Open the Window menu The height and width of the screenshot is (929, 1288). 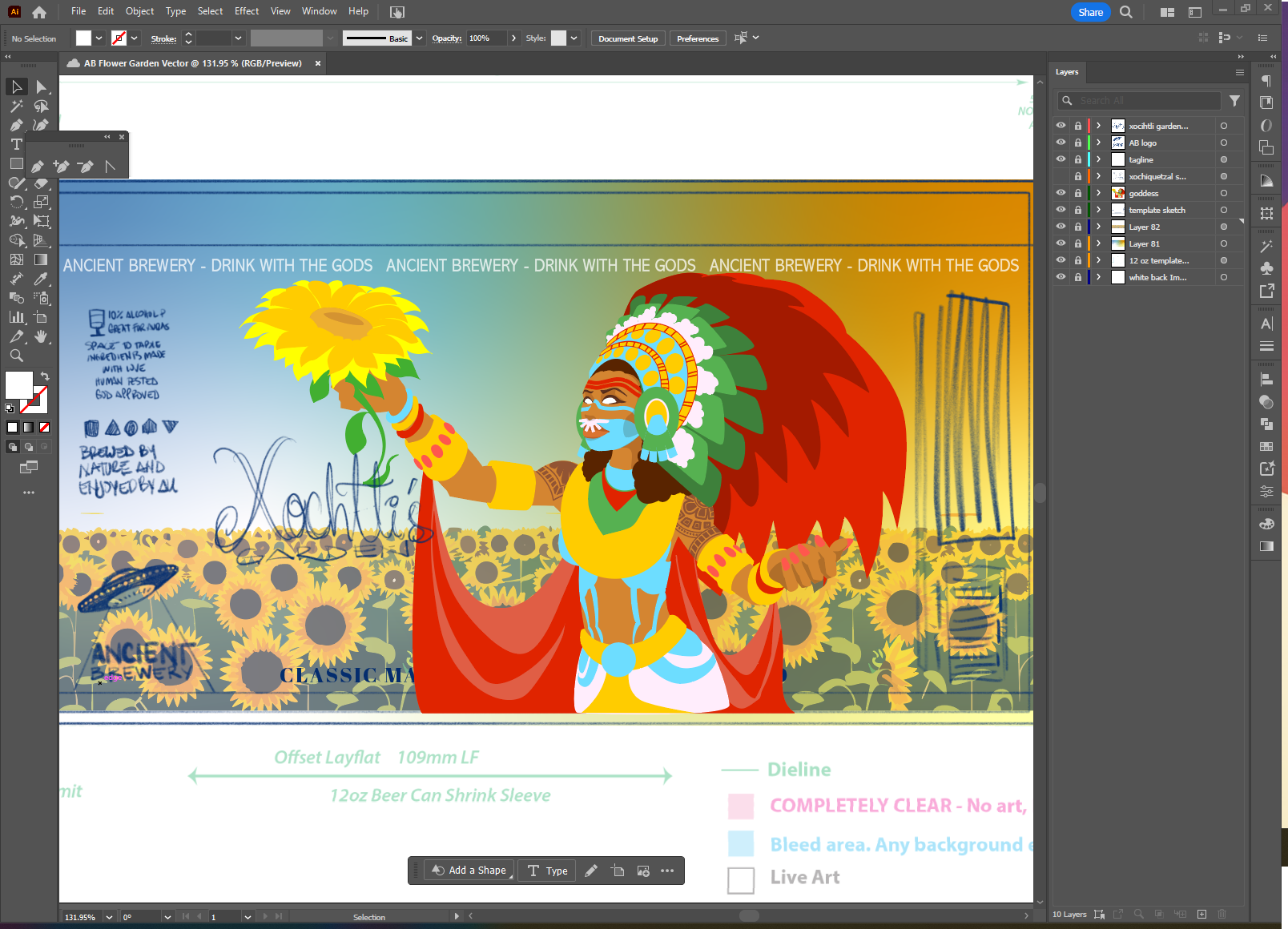[x=319, y=11]
